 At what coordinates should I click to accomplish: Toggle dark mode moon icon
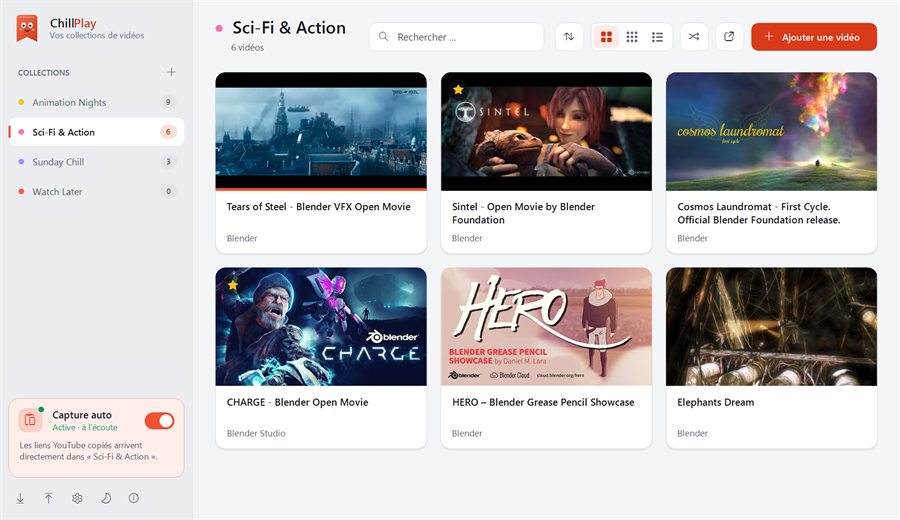click(106, 498)
